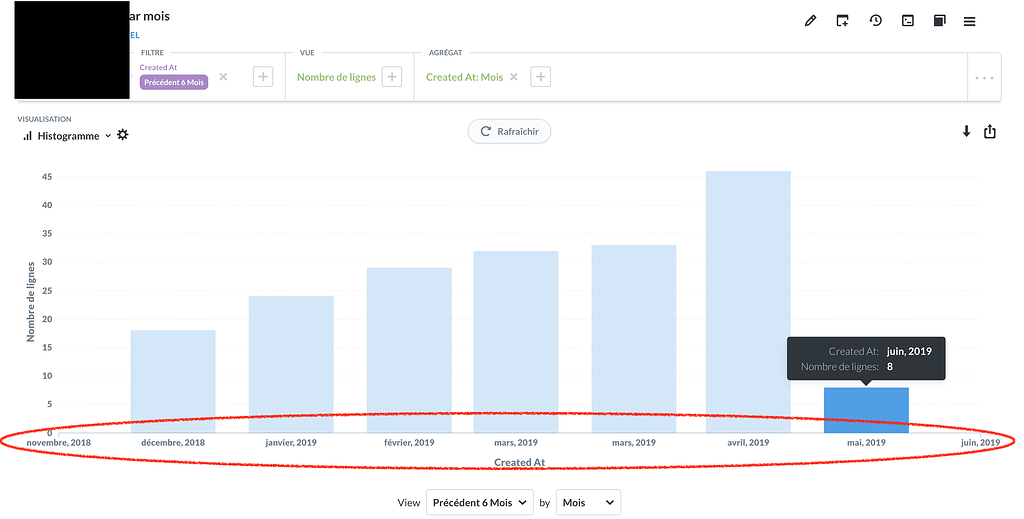Viewport: 1024px width, 519px height.
Task: Click Nombre de lignes metric
Action: [336, 77]
